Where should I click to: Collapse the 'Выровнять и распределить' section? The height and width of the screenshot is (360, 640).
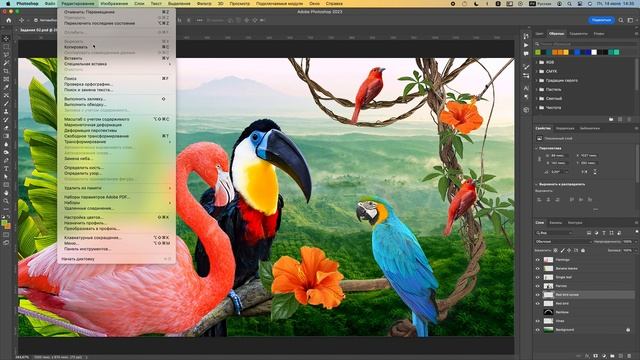(x=537, y=184)
